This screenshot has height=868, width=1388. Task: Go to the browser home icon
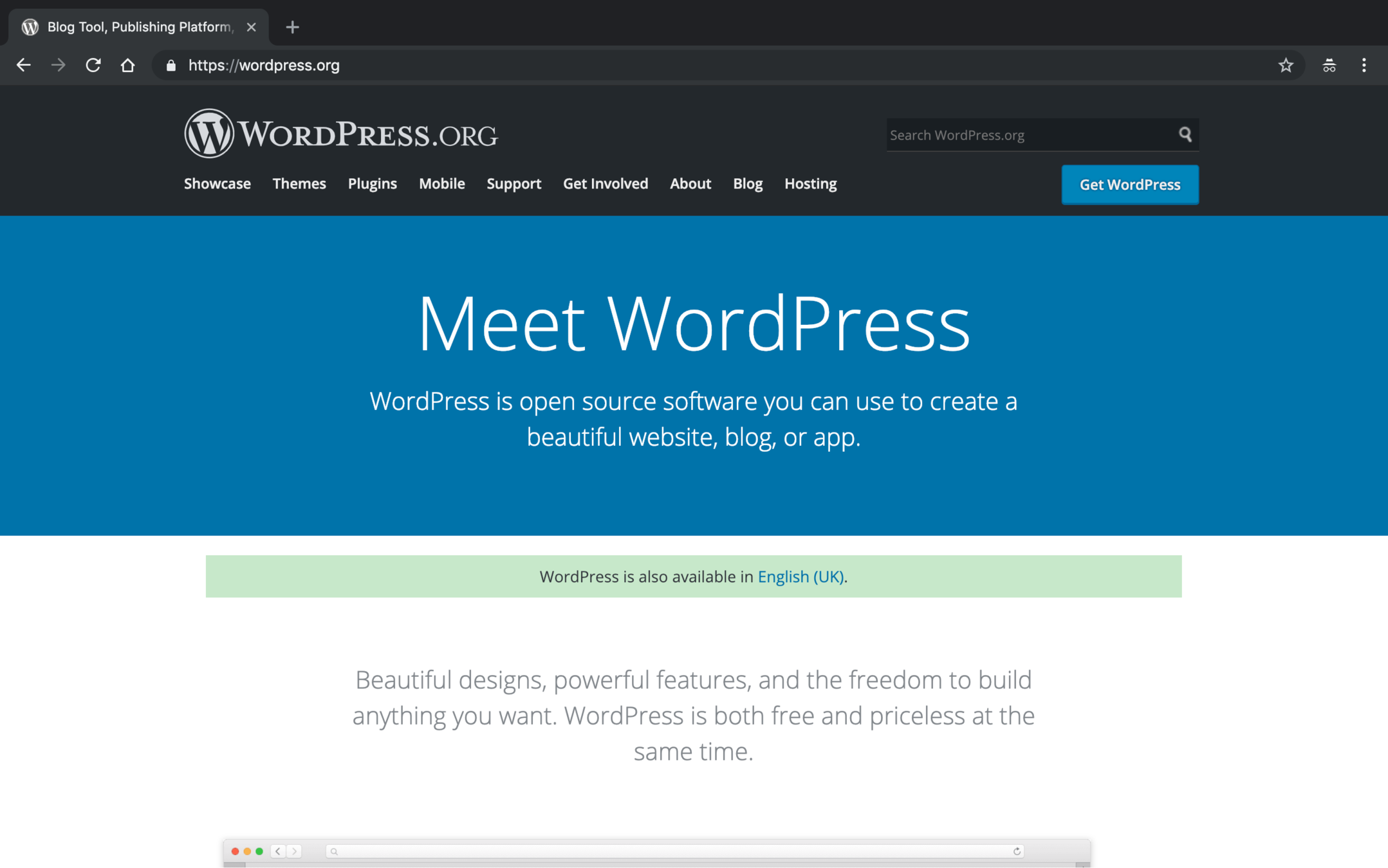click(127, 65)
